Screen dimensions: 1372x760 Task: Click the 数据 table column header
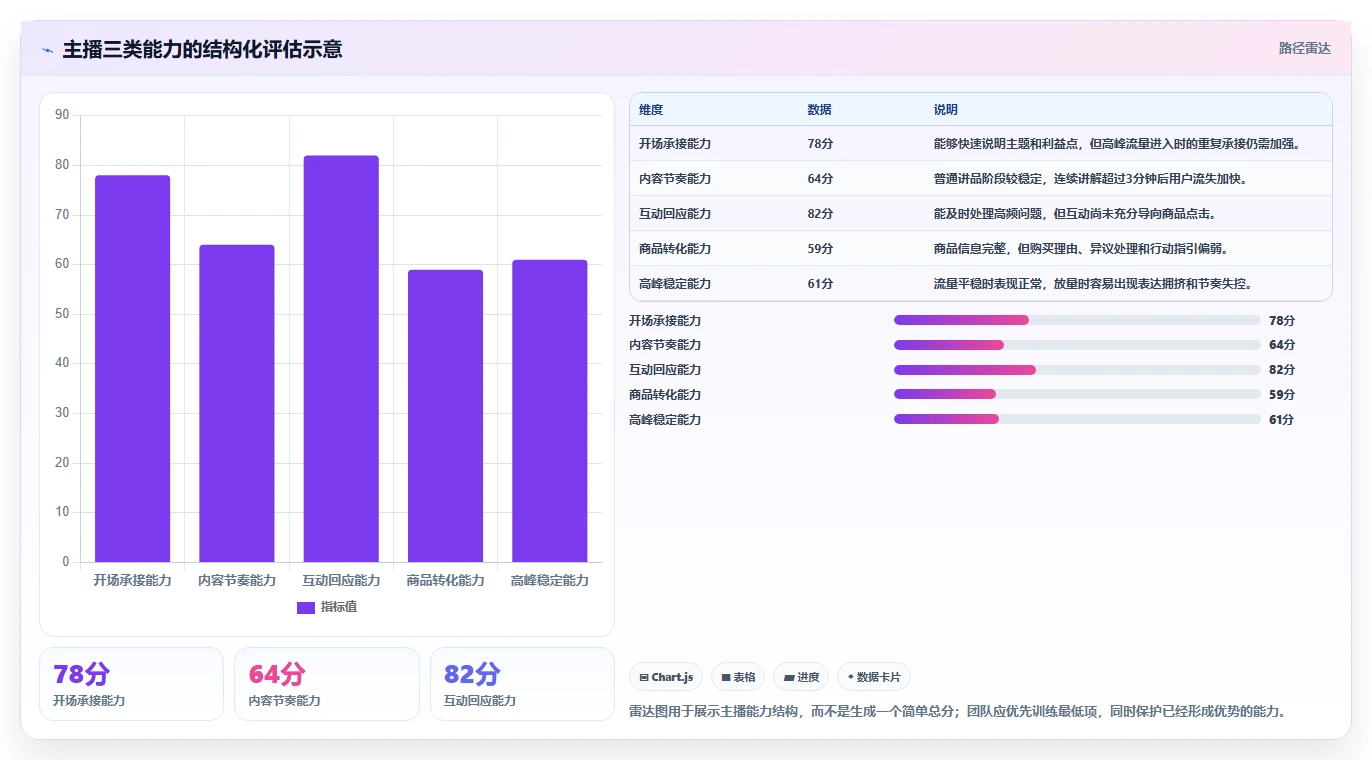tap(820, 110)
